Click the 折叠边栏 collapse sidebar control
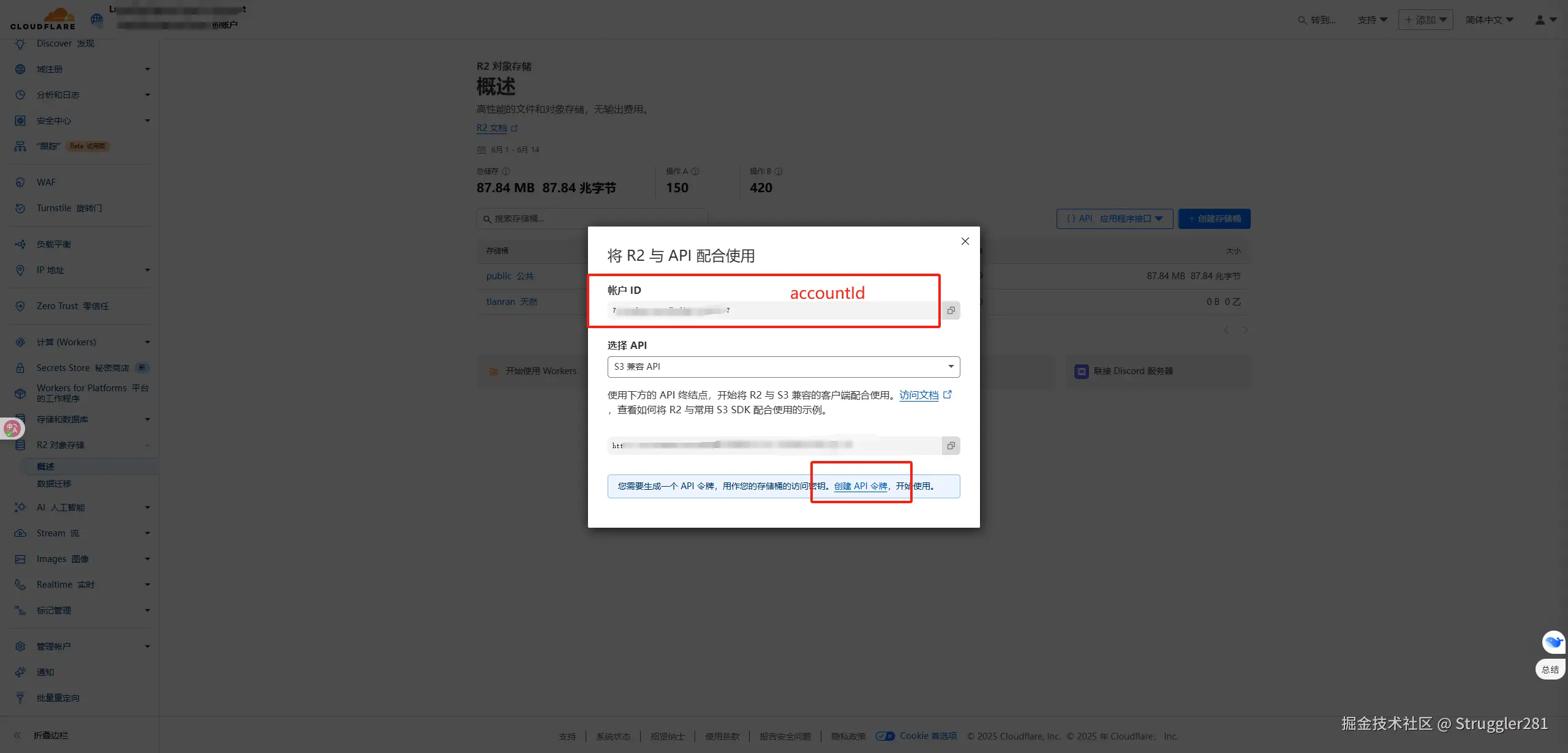Screen dimensions: 1568x753 pos(43,735)
